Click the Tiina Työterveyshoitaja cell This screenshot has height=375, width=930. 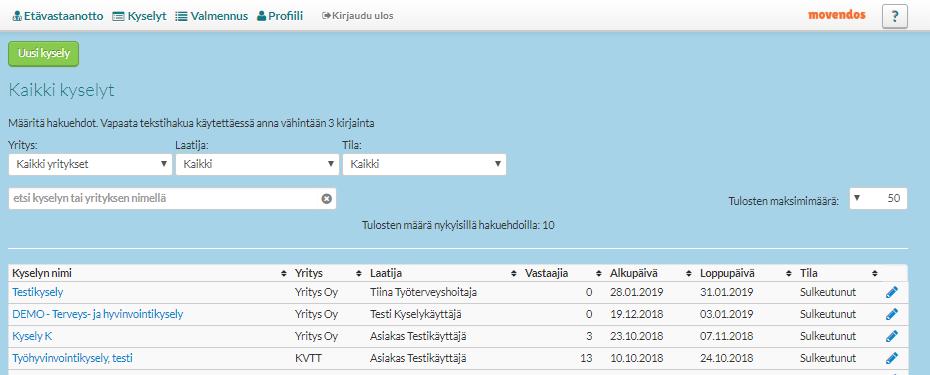coord(423,292)
